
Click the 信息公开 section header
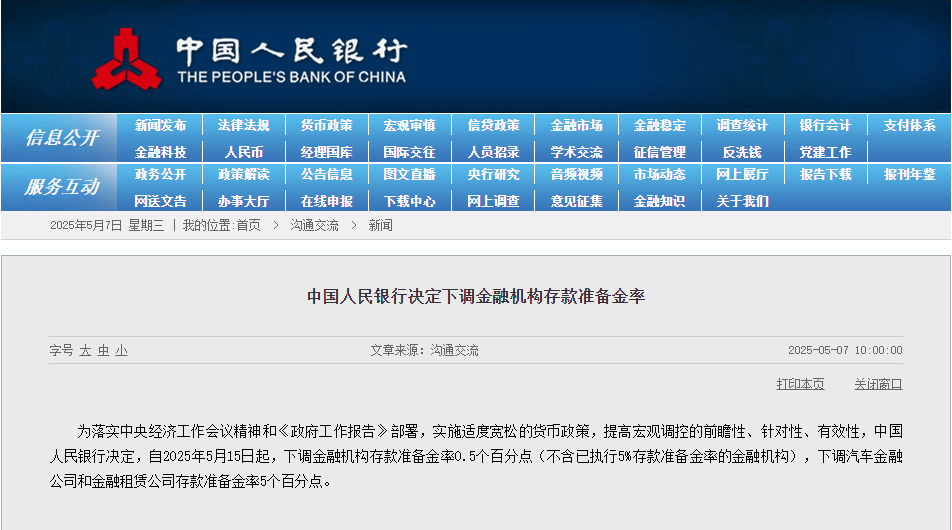click(61, 138)
